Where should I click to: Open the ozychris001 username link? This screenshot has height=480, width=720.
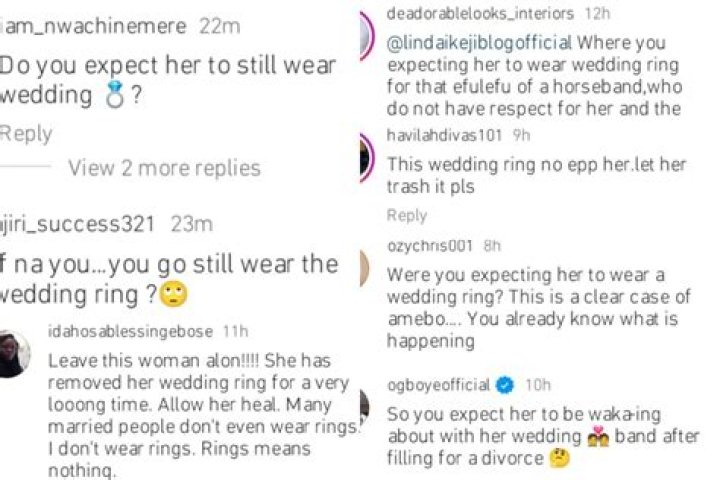tap(430, 246)
